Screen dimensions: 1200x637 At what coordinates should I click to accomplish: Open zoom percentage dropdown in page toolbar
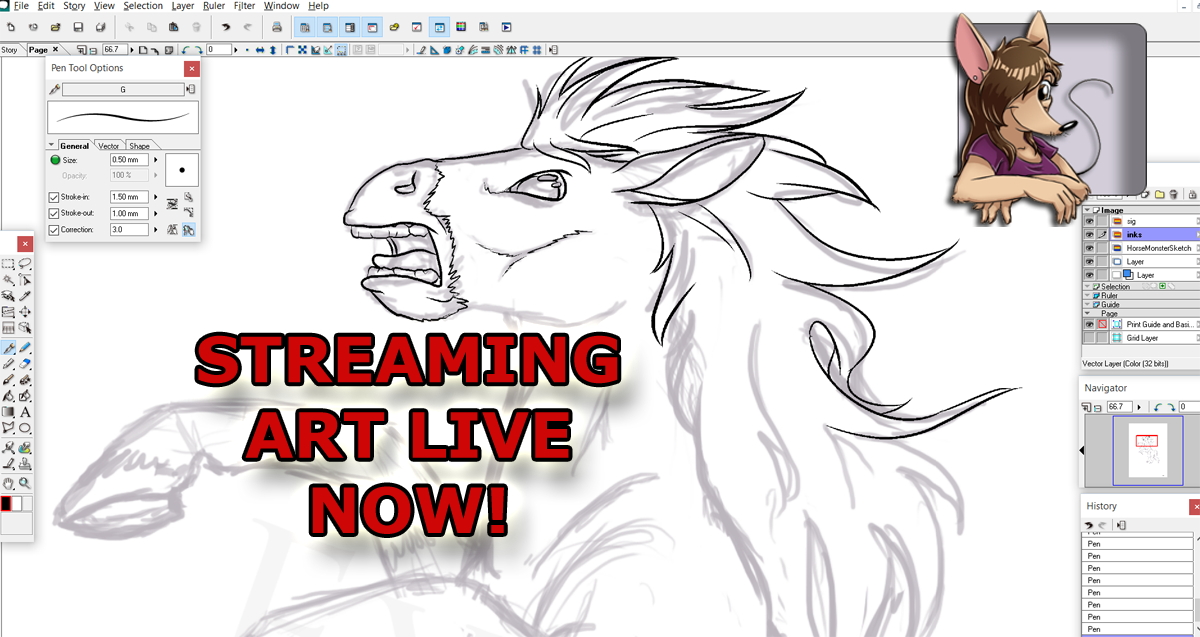[x=132, y=49]
